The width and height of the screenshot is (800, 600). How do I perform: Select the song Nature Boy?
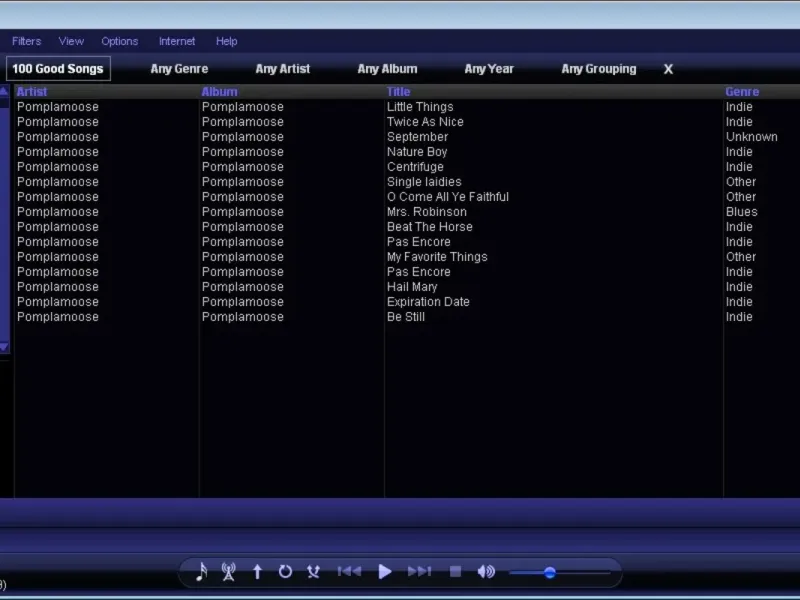pos(417,152)
